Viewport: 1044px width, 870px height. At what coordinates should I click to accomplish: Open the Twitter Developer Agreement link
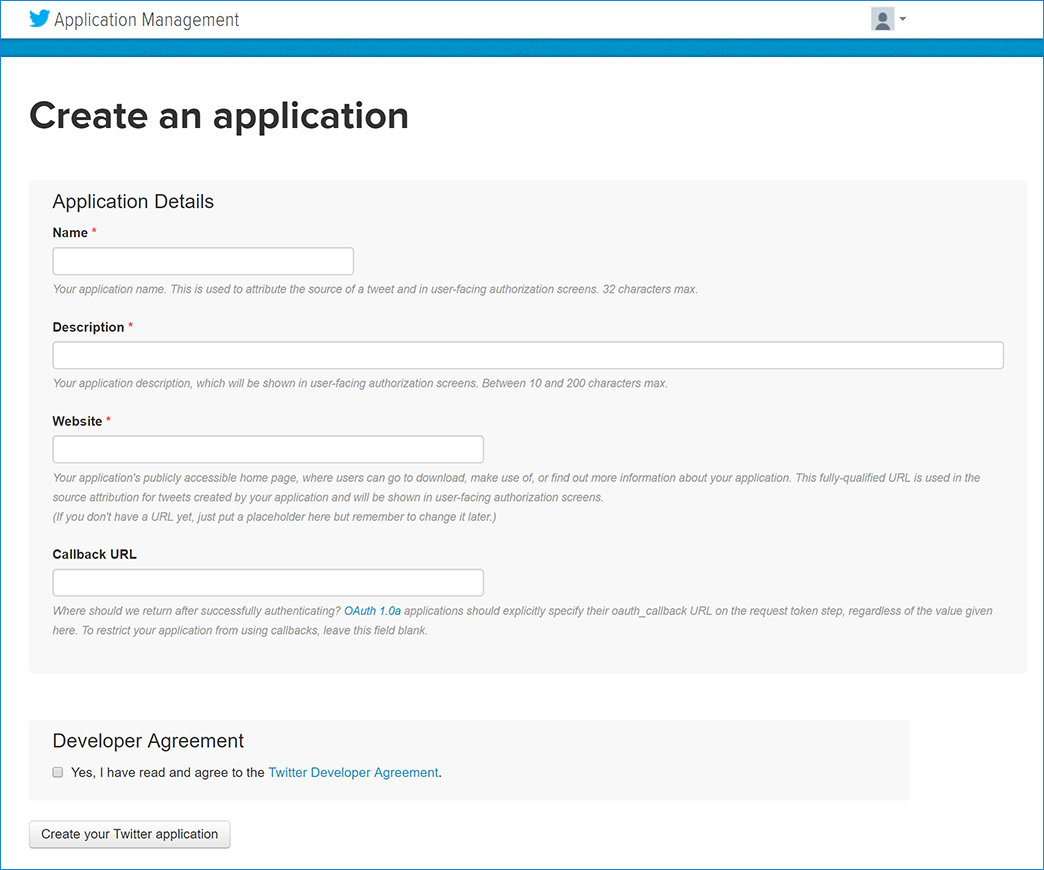(x=353, y=772)
